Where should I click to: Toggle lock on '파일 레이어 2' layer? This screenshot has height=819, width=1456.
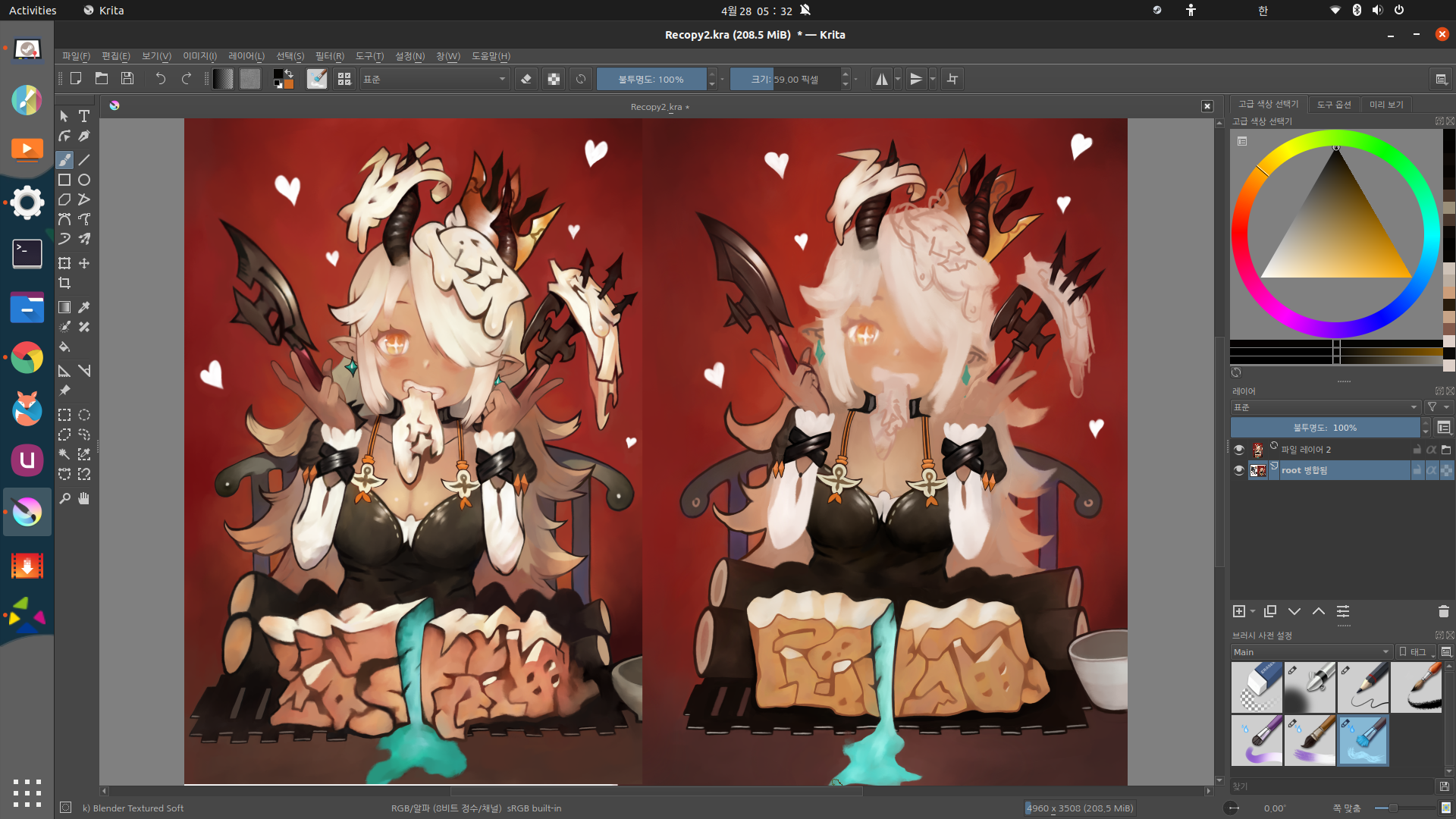tap(1417, 450)
